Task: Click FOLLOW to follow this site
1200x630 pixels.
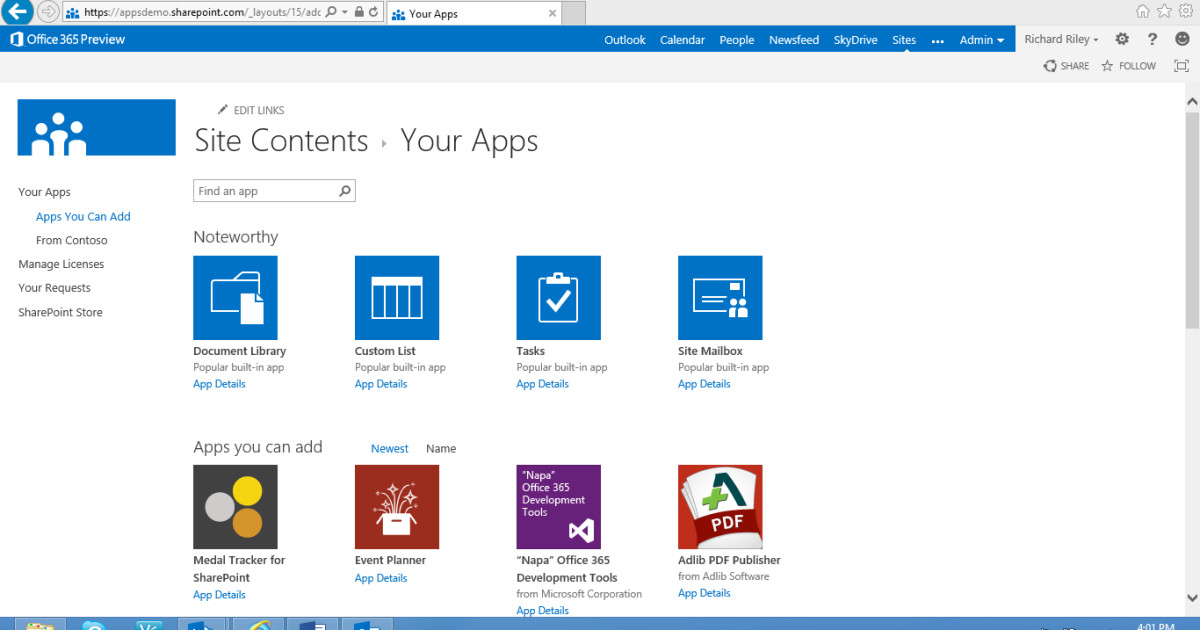Action: click(1128, 65)
